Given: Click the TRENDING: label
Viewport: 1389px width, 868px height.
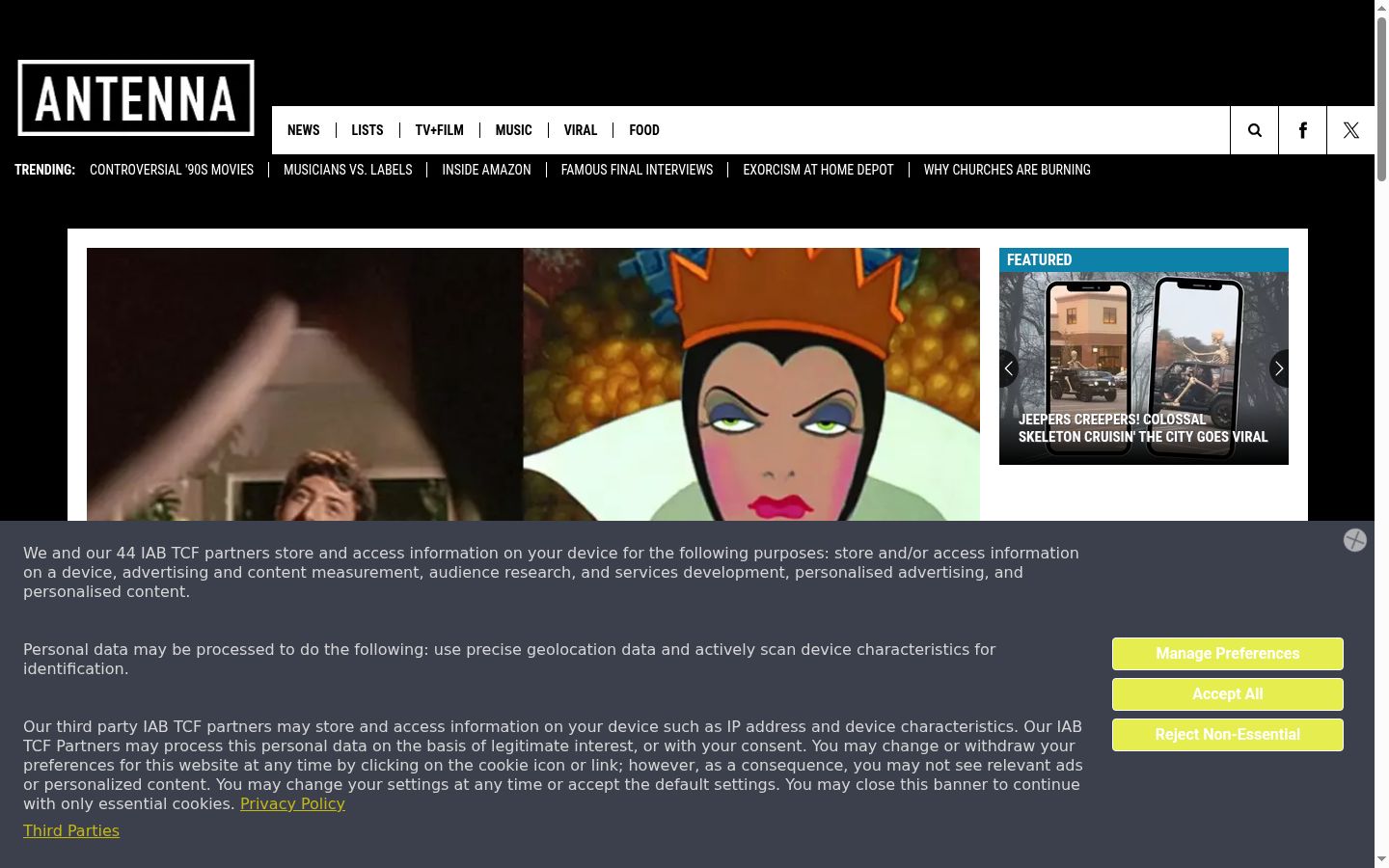Looking at the screenshot, I should tap(44, 170).
